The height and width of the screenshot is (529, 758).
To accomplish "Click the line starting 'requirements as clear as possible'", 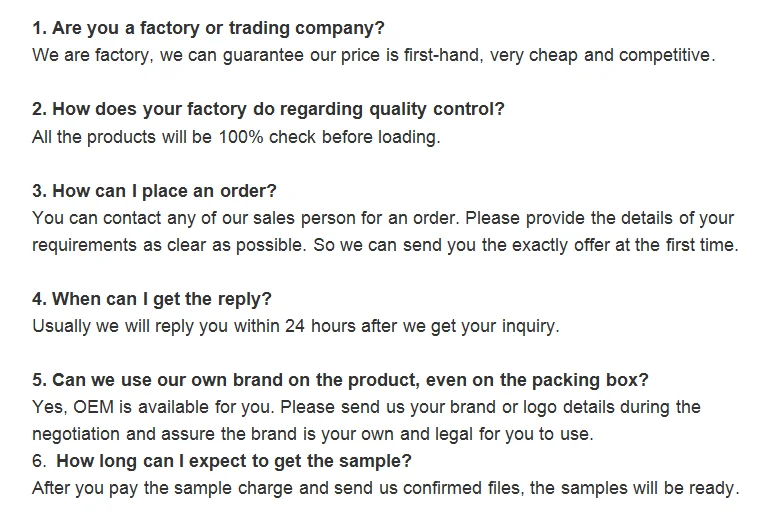I will pyautogui.click(x=384, y=245).
